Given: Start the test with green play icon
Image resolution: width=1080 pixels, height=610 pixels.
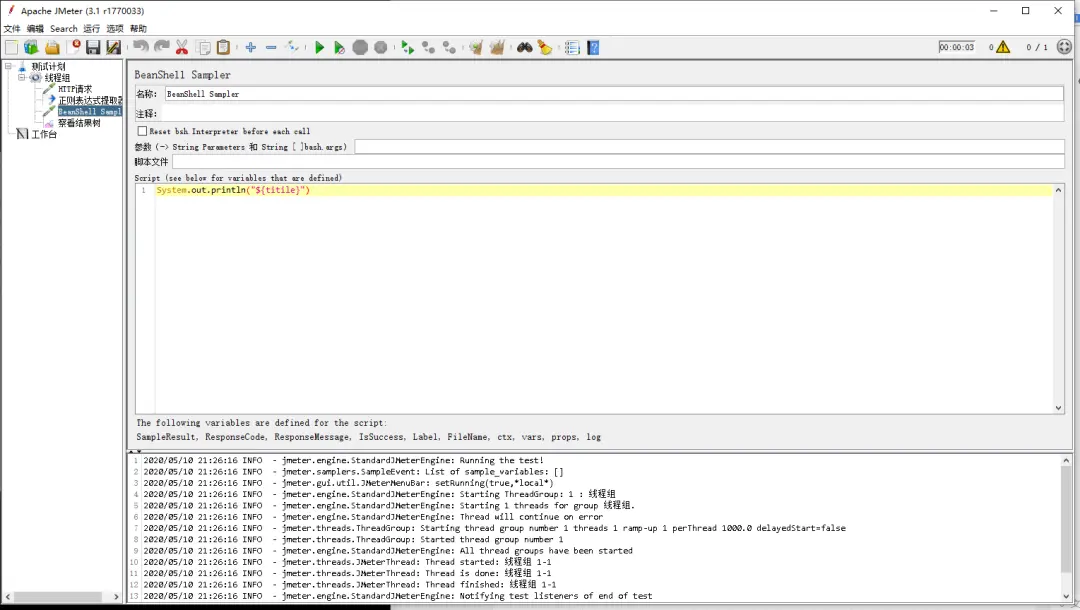Looking at the screenshot, I should [x=319, y=48].
